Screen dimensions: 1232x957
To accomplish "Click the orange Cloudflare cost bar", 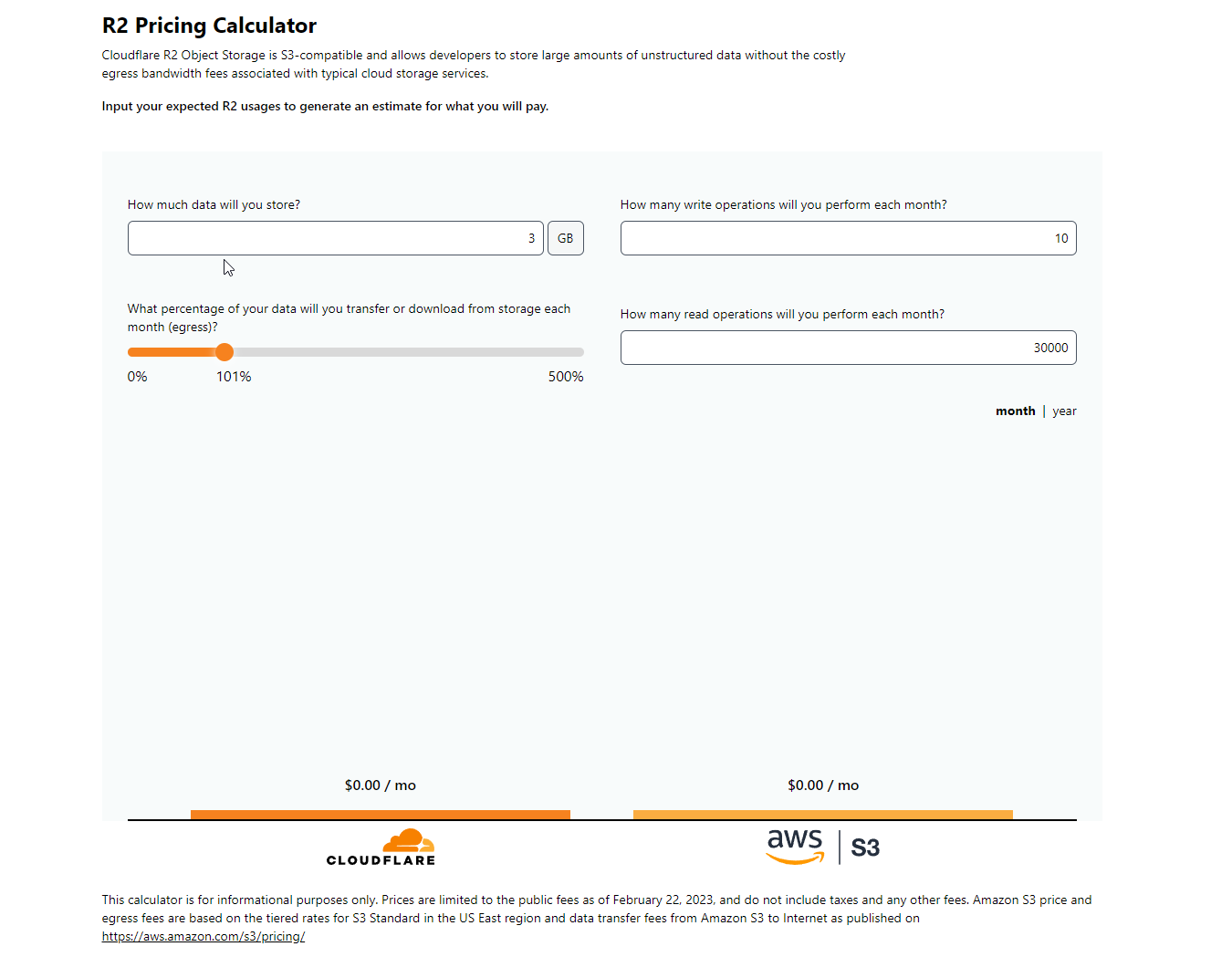I will tap(381, 815).
